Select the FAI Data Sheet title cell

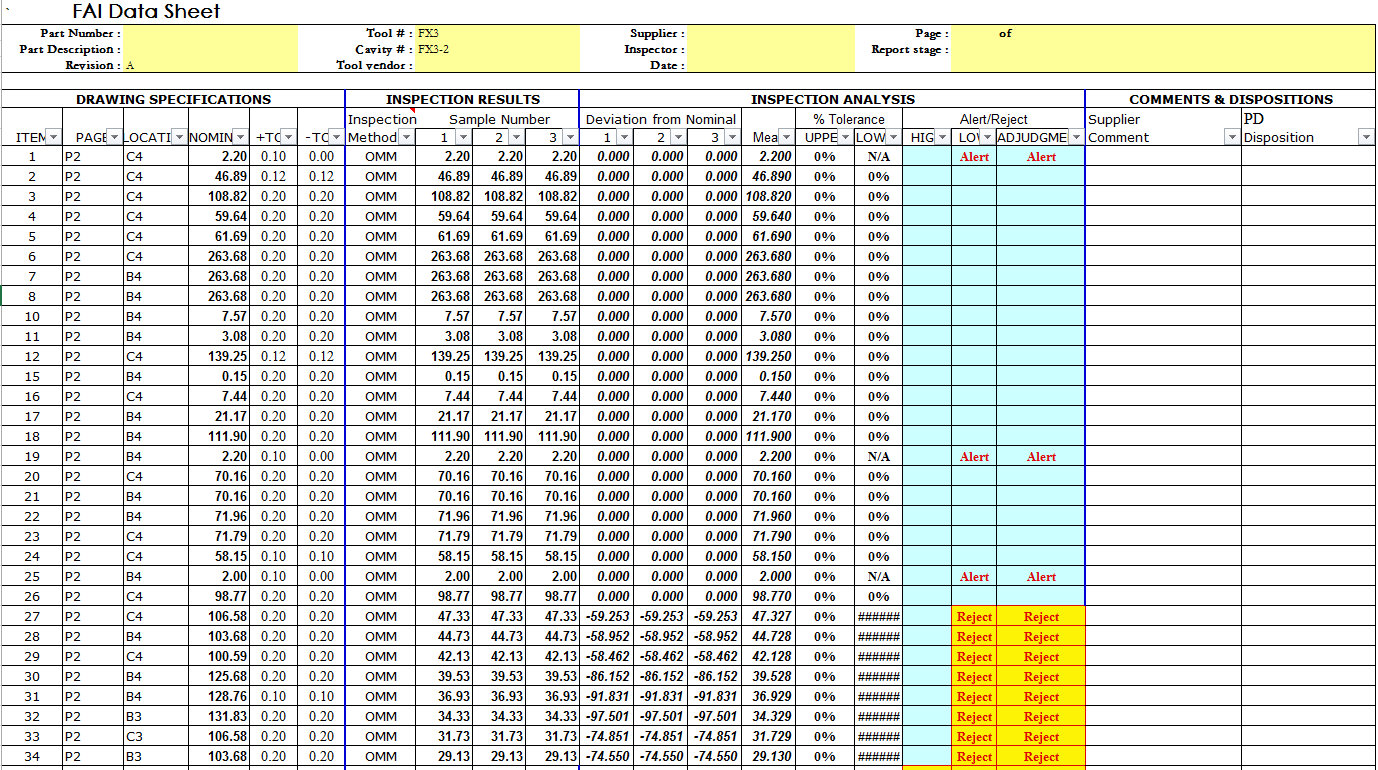(146, 12)
